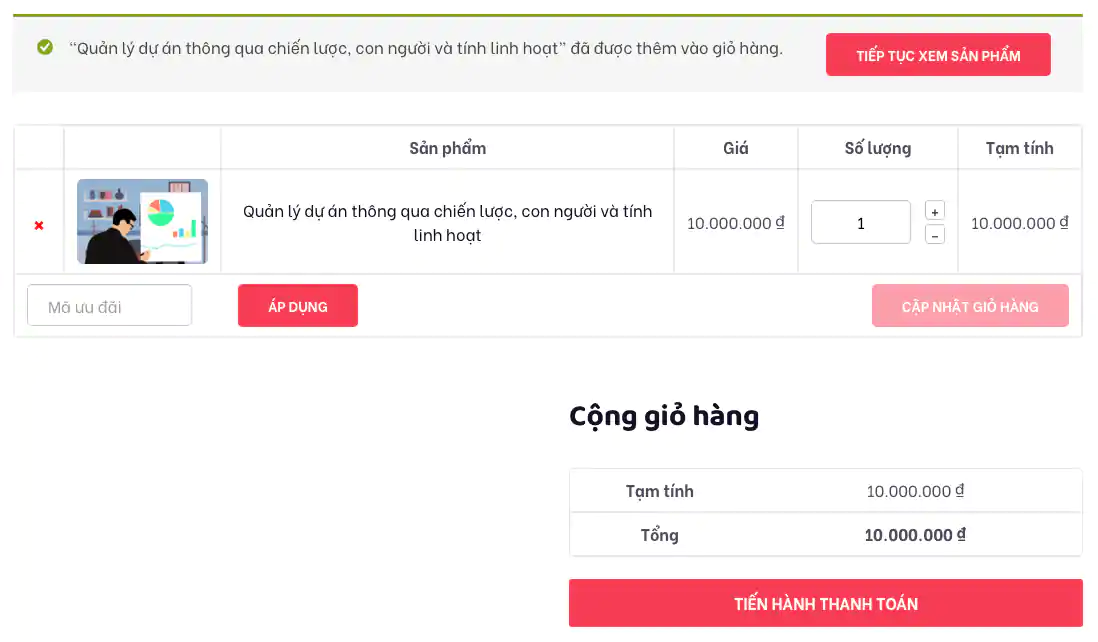This screenshot has width=1098, height=642.
Task: Click the TIẾP TỤC XEM SẢN PHẨM button
Action: pos(937,55)
